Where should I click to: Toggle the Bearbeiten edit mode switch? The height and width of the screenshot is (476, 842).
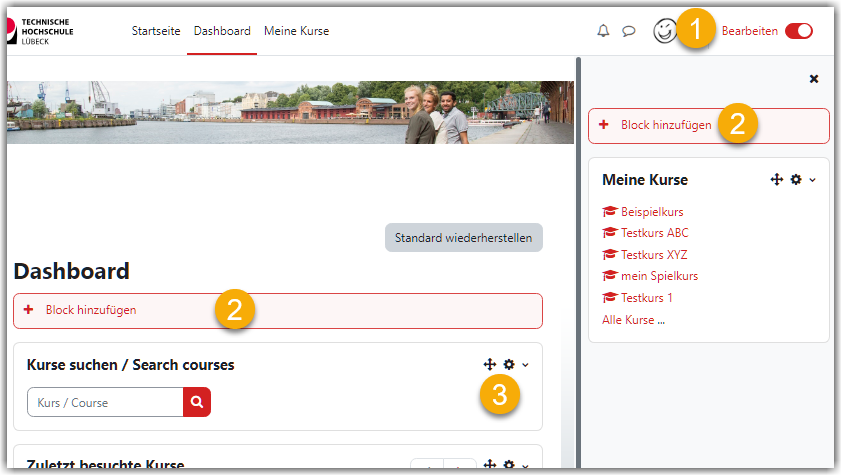(x=799, y=31)
